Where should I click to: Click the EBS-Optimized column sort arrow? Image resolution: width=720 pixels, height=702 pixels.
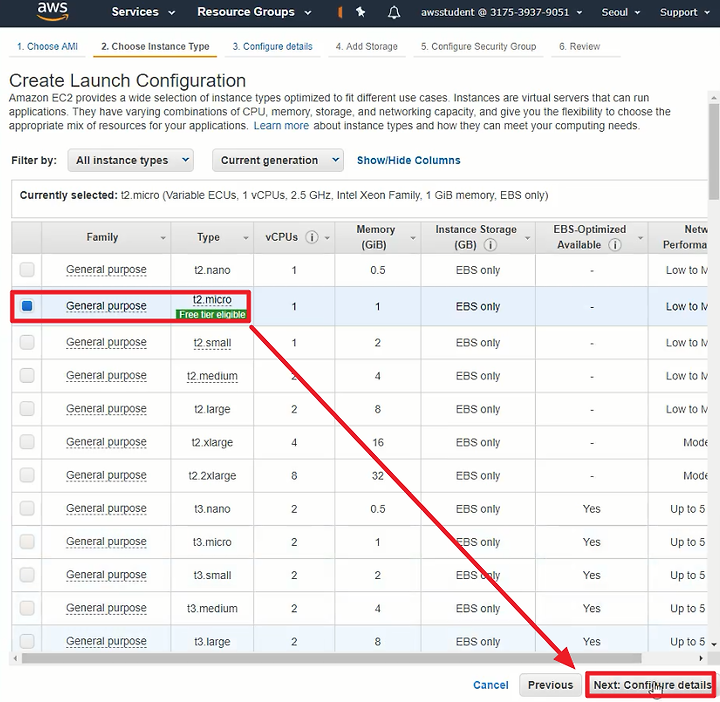(x=640, y=238)
